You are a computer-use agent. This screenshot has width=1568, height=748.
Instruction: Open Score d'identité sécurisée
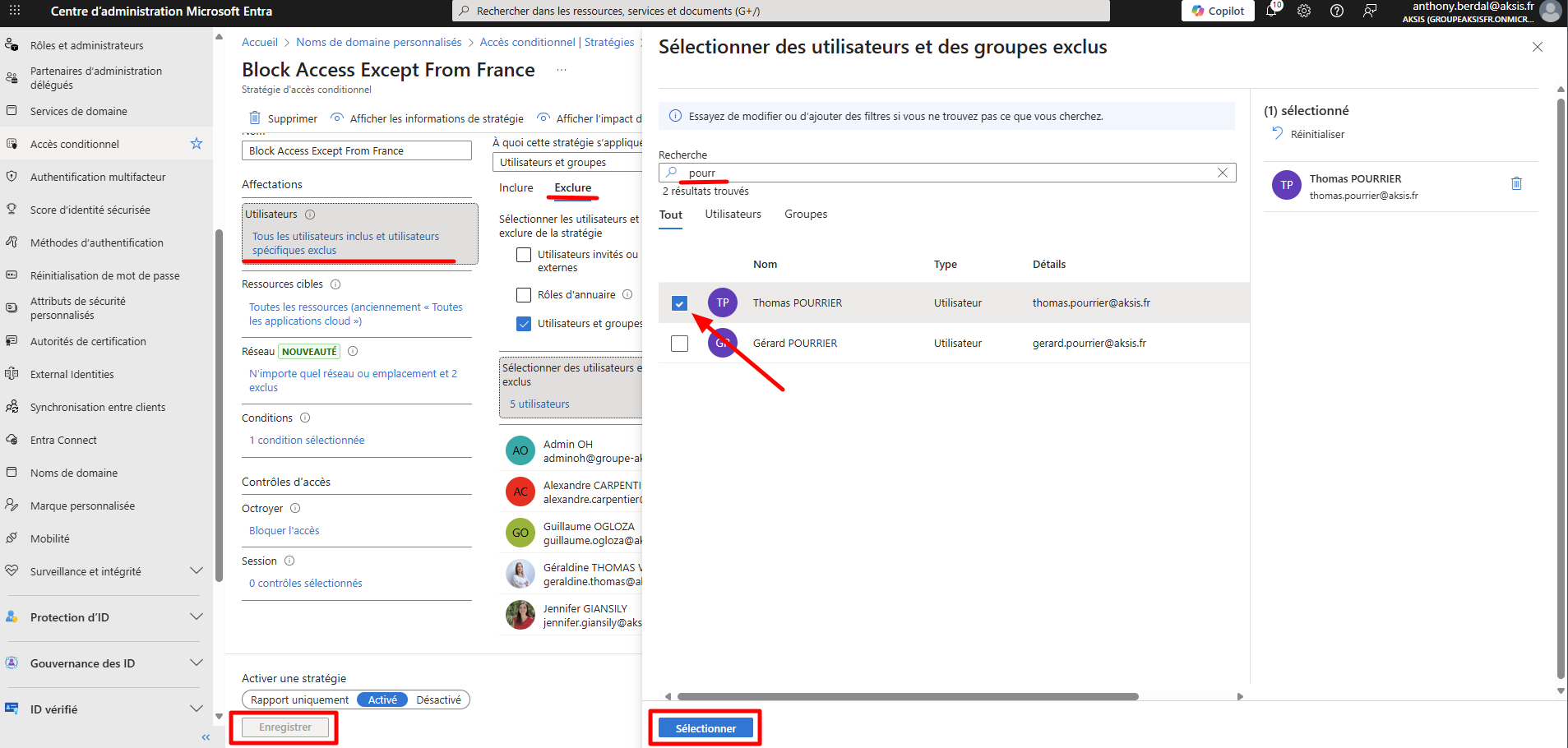pos(90,210)
